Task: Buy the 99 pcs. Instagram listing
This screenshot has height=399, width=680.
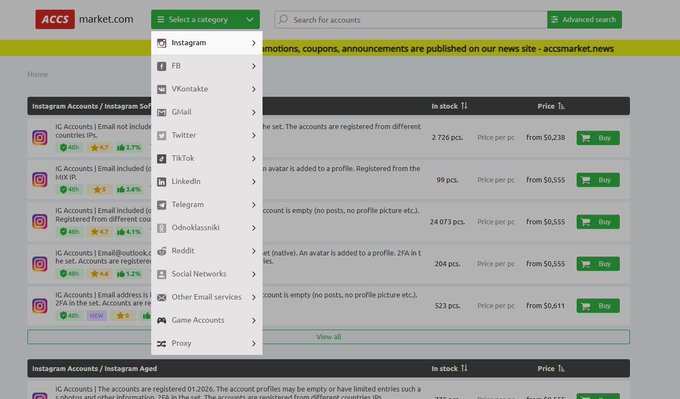Action: [x=598, y=180]
